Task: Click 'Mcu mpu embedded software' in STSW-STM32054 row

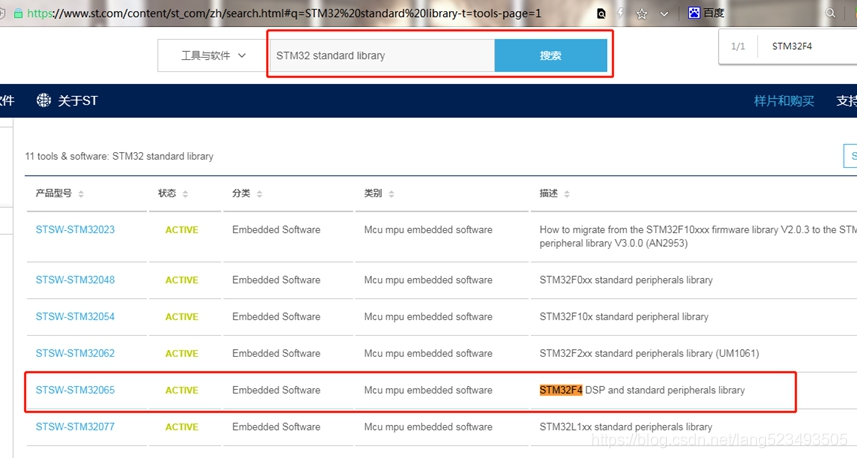Action: point(428,316)
